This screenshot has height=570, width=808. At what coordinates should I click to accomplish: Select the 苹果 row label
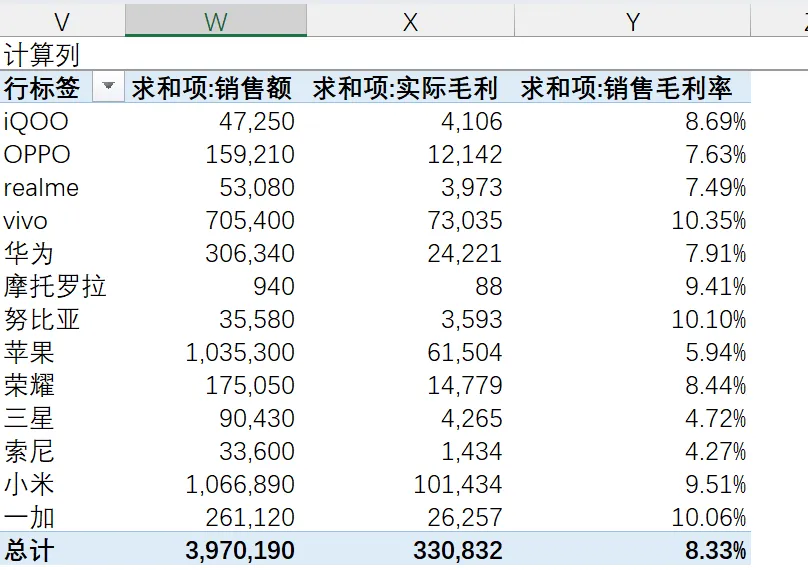29,353
